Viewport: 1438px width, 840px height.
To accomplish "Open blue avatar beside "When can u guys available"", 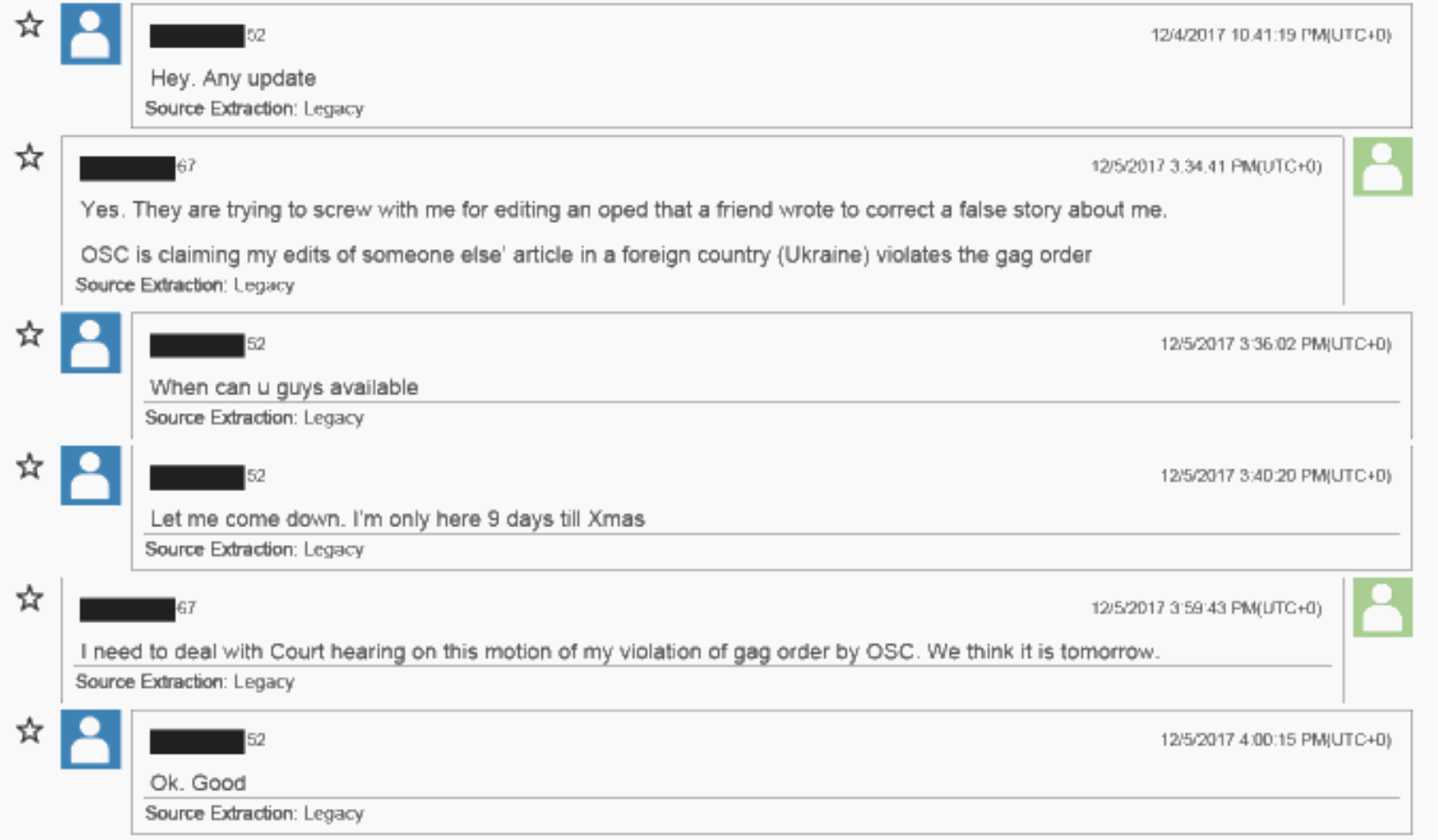I will point(91,343).
